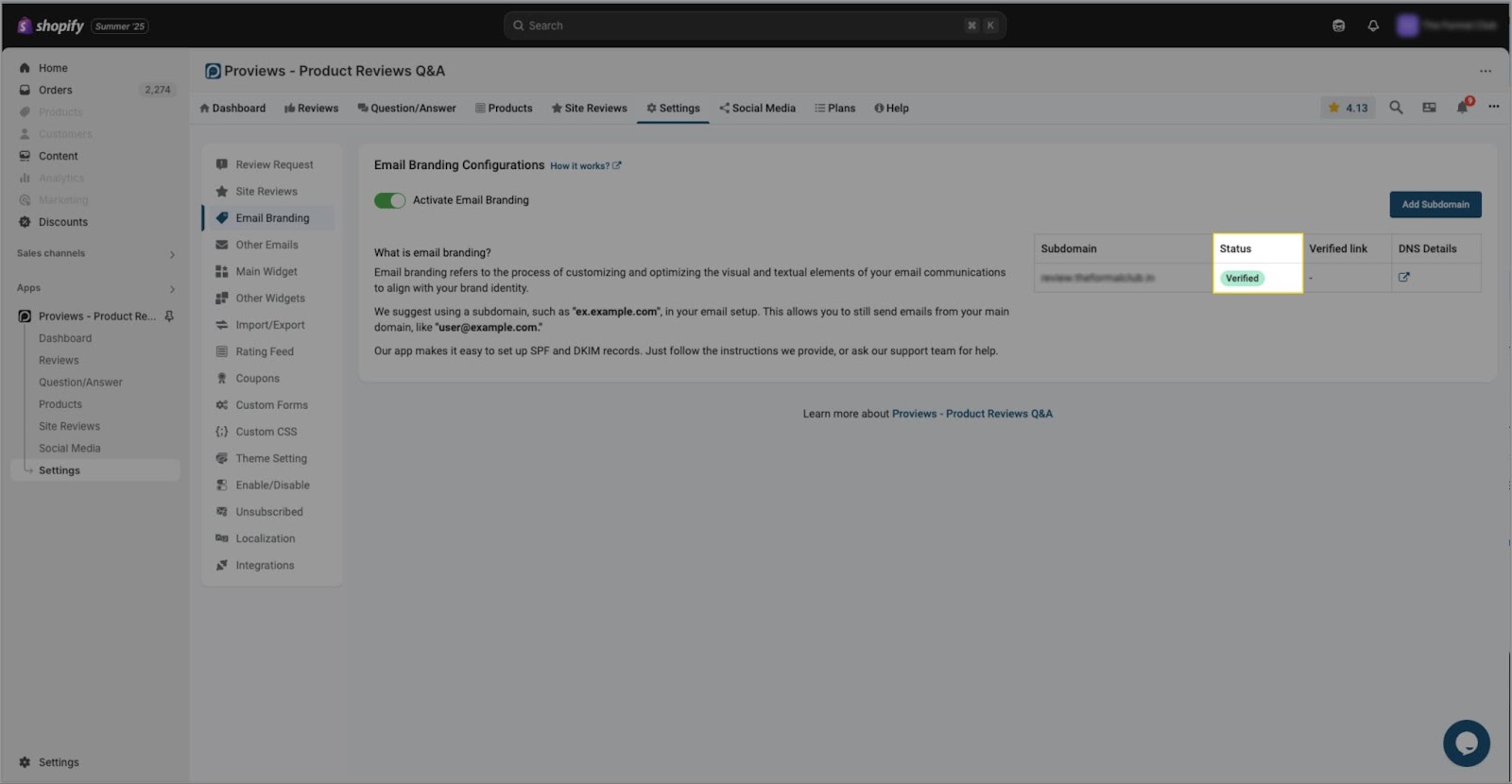Screen dimensions: 1512x784
Task: Click Enable/Disable icon
Action: tap(221, 485)
